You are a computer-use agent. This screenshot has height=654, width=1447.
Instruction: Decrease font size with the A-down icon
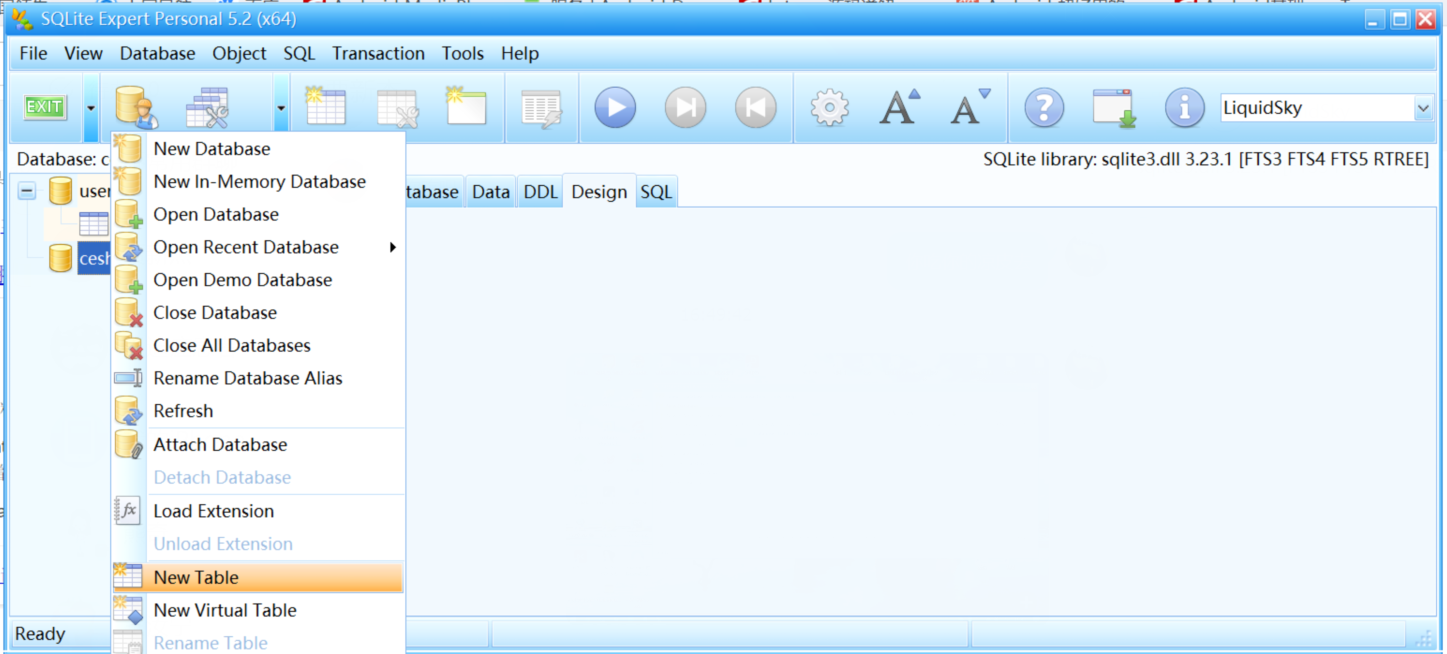[x=968, y=107]
